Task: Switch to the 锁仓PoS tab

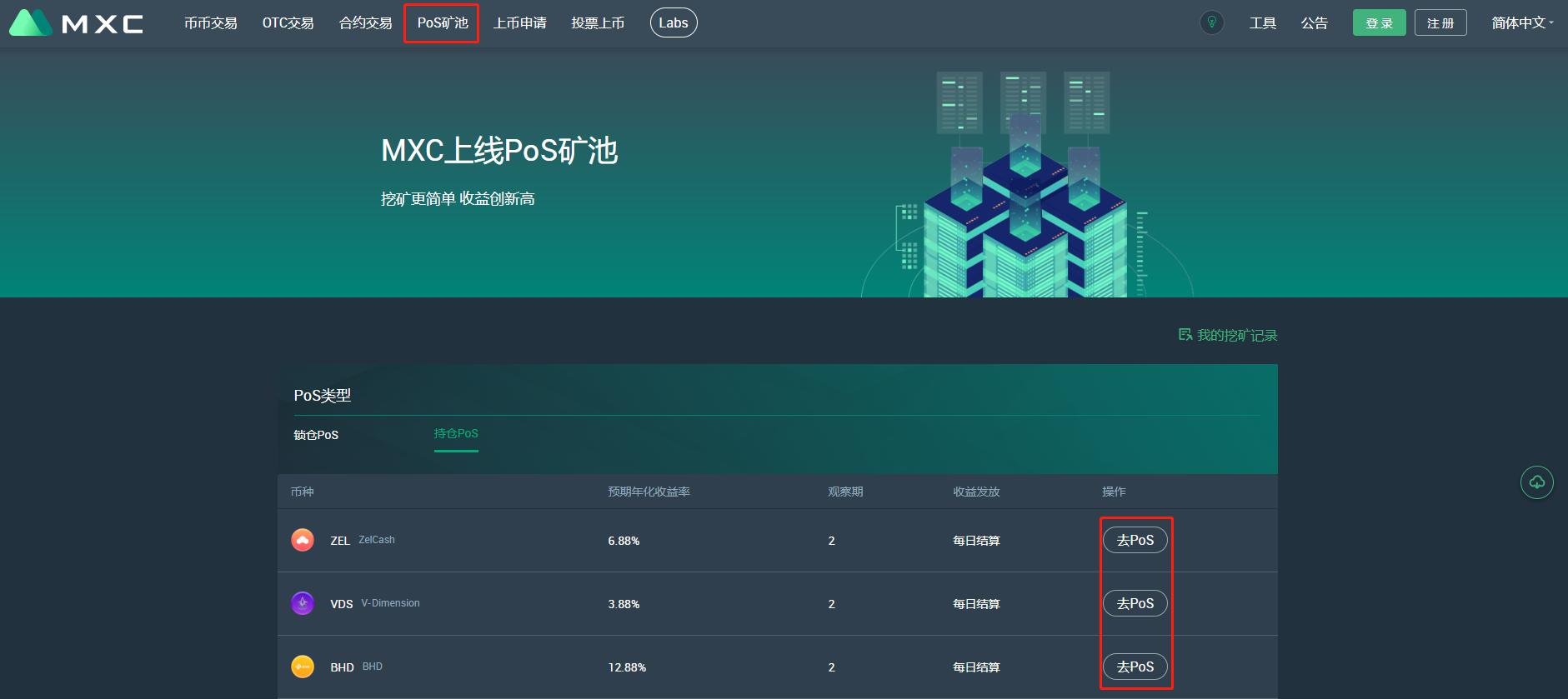Action: tap(316, 435)
